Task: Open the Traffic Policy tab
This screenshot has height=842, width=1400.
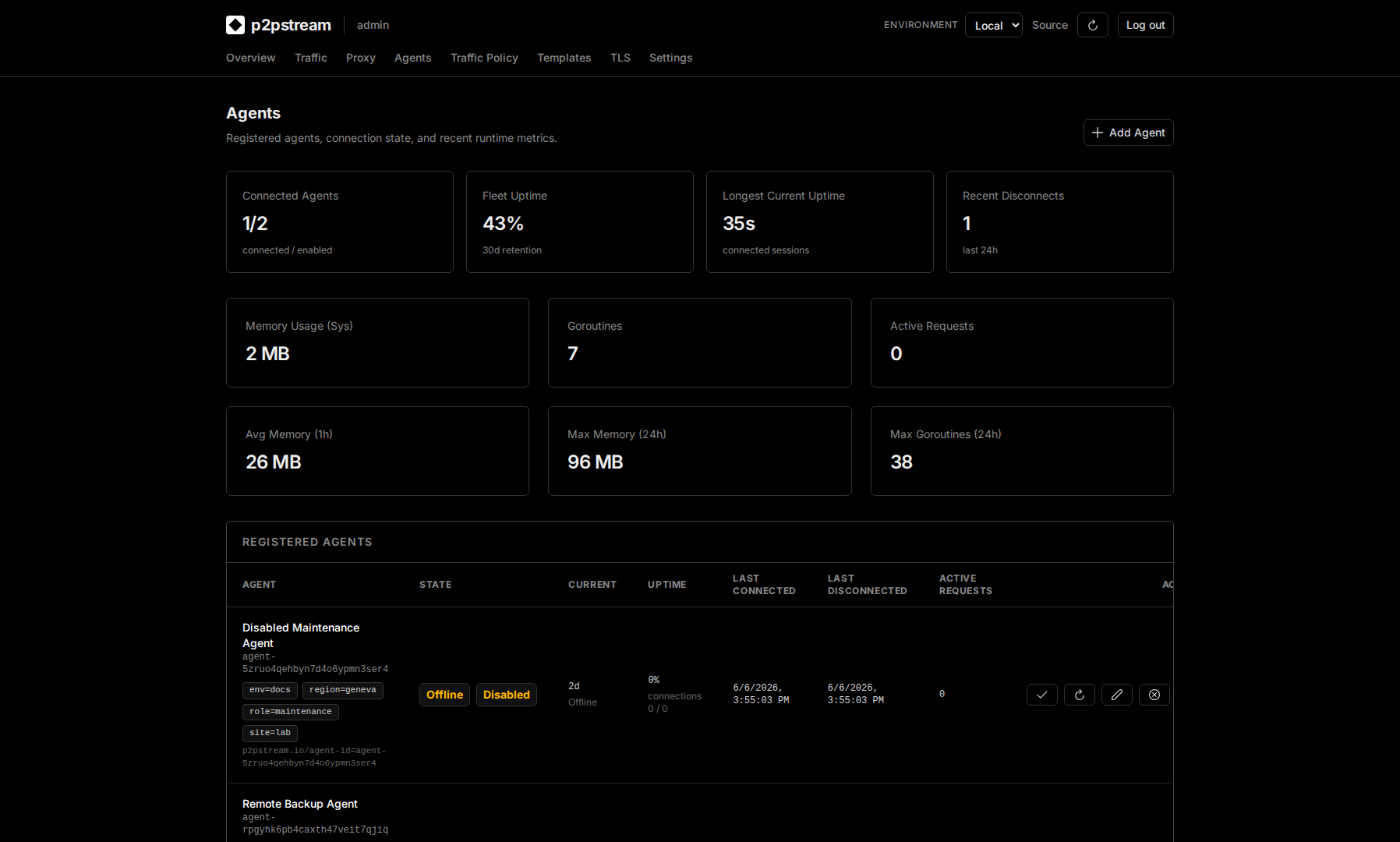Action: [x=484, y=58]
